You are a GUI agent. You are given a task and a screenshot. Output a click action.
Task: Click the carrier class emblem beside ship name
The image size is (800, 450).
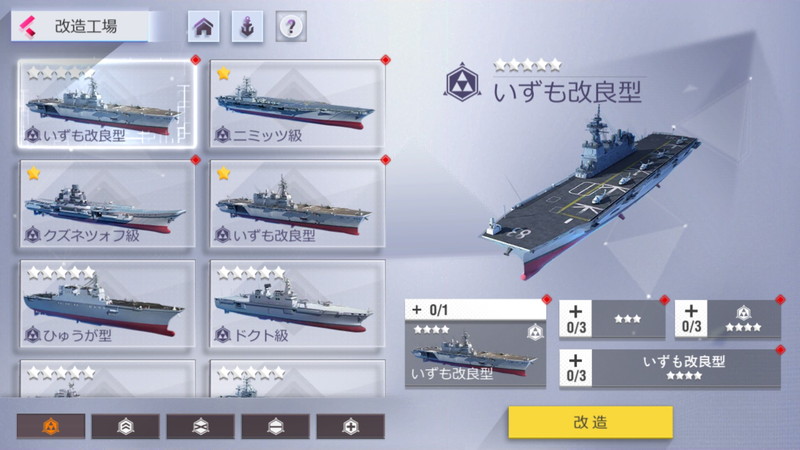click(462, 83)
